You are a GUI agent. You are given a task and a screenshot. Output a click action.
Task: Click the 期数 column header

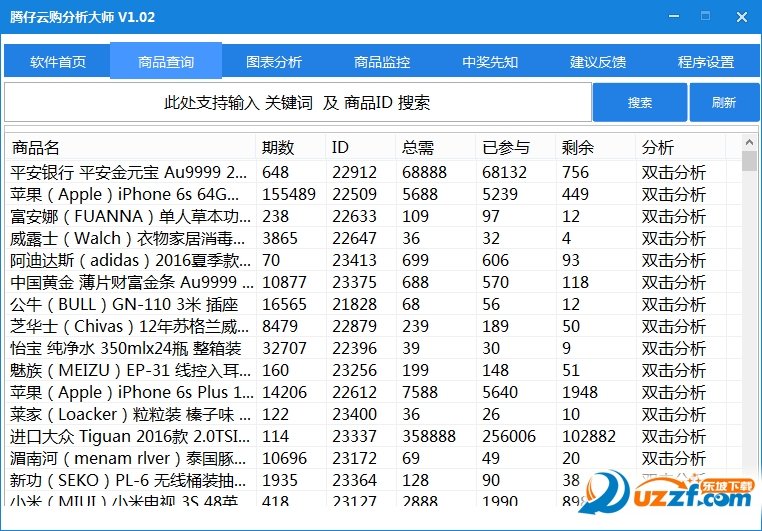pos(291,147)
